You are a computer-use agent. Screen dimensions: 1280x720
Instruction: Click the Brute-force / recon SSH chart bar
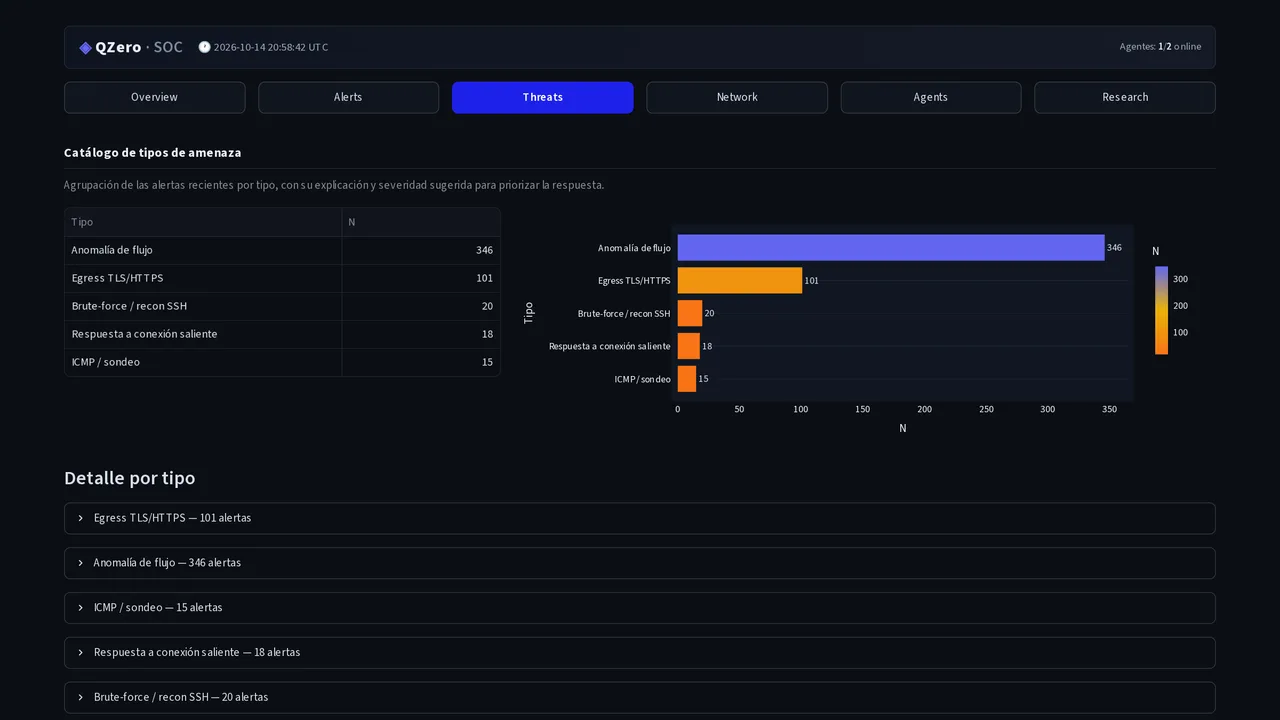[x=690, y=313]
